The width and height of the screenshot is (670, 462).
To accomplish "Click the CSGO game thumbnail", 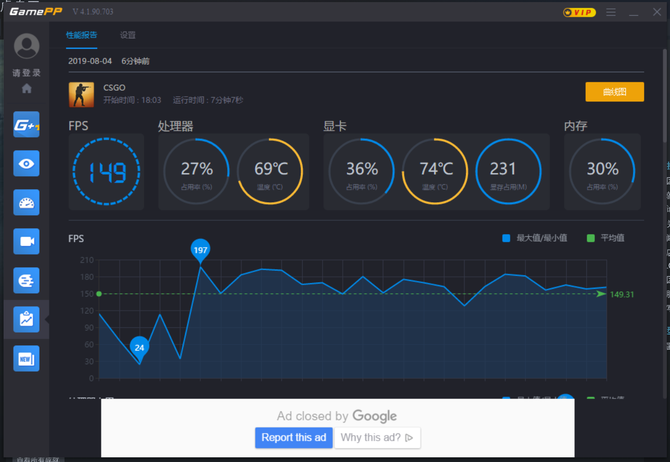I will (81, 94).
